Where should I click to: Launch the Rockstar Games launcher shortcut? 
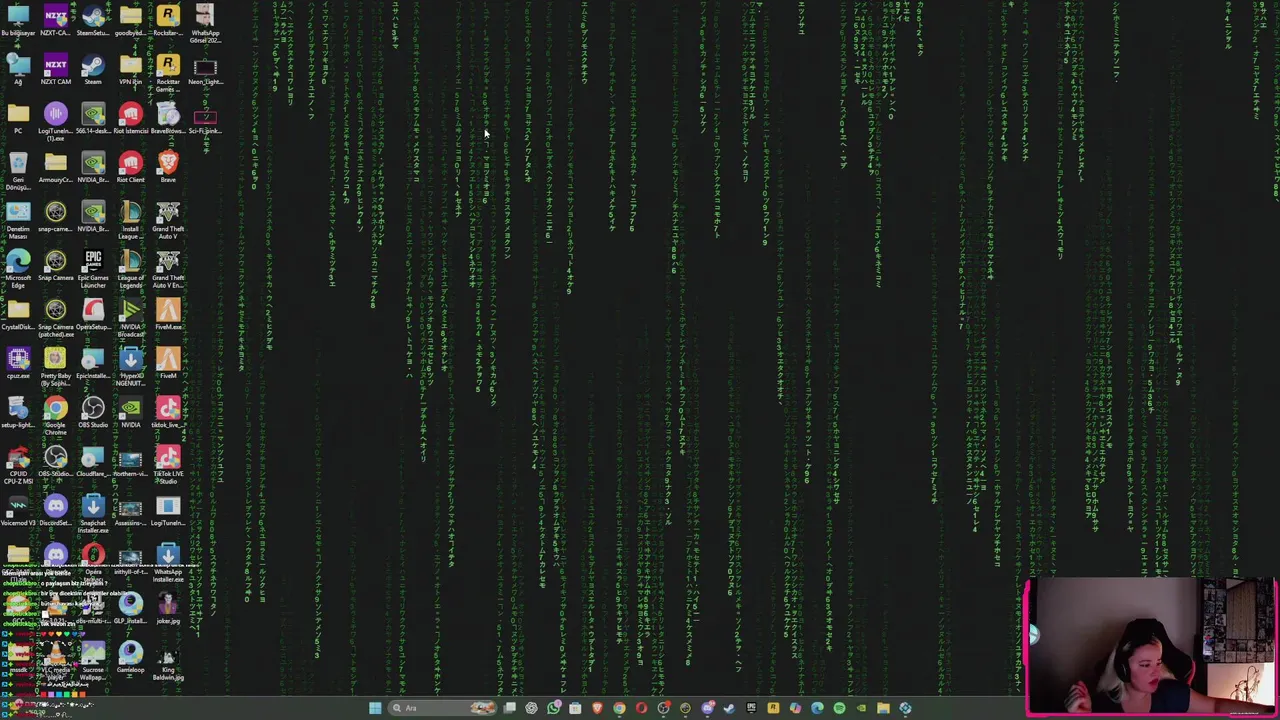(168, 74)
